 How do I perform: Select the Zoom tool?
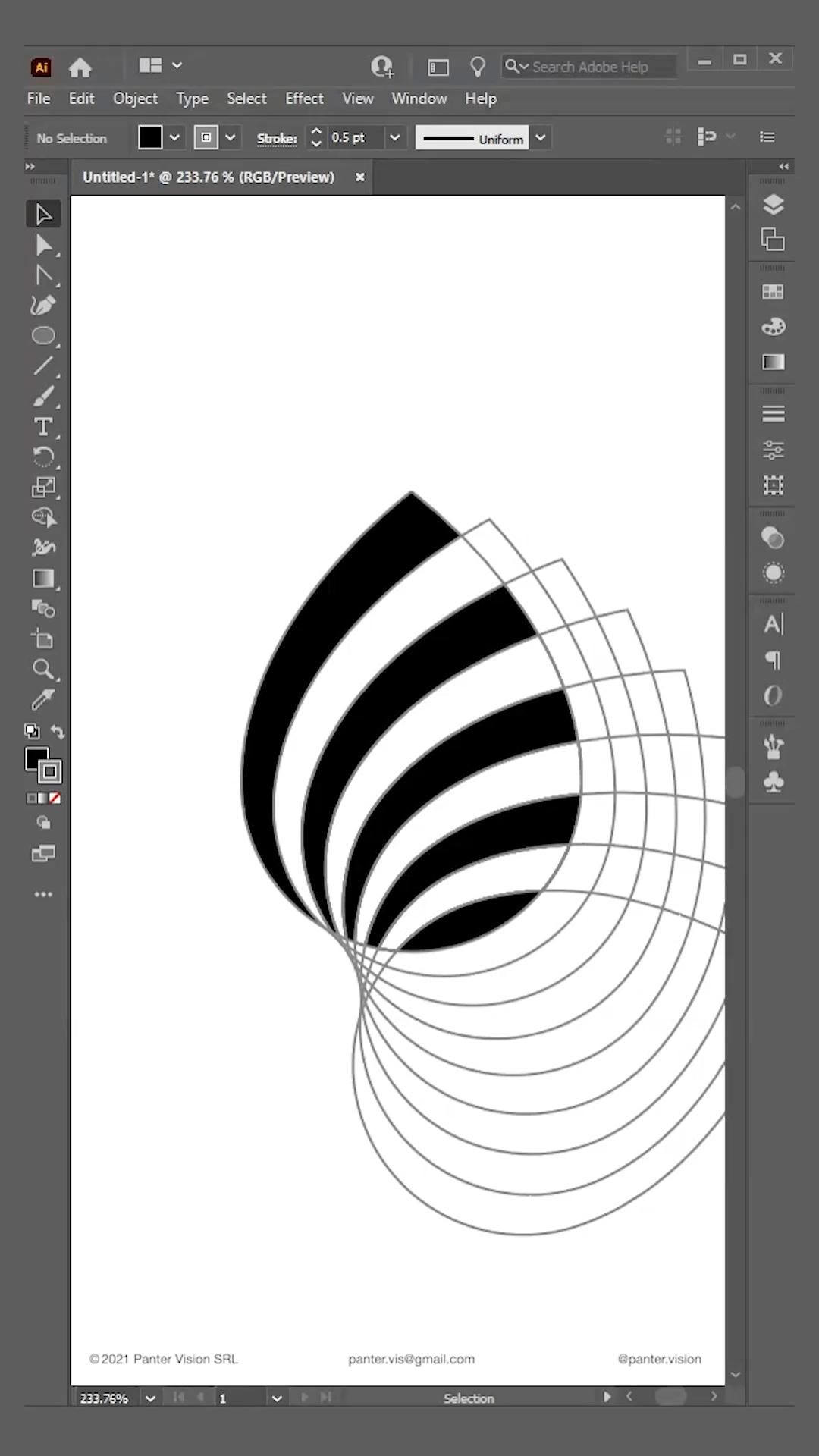(x=43, y=670)
